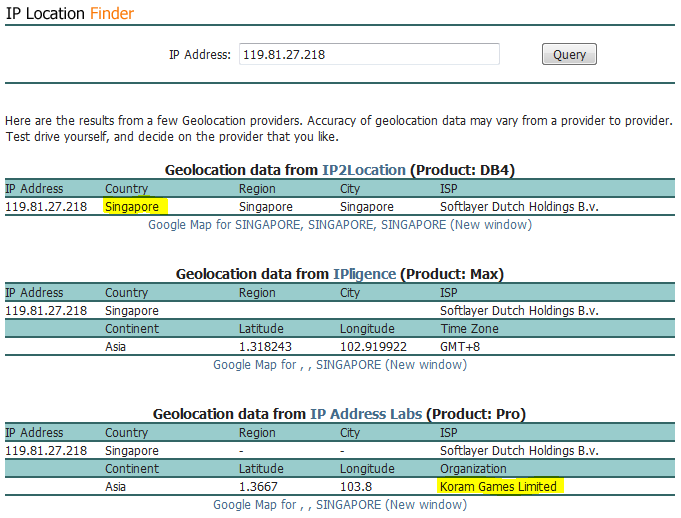Open Google Map link under IP Address Labs table
The image size is (681, 518).
click(x=340, y=505)
